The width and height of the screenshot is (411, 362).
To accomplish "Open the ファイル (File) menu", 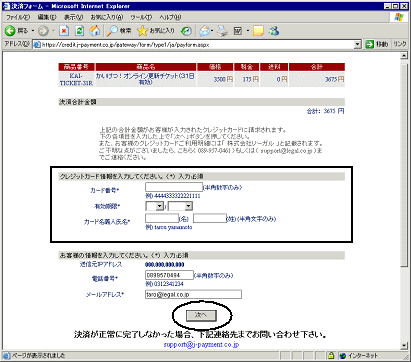I will (x=18, y=17).
